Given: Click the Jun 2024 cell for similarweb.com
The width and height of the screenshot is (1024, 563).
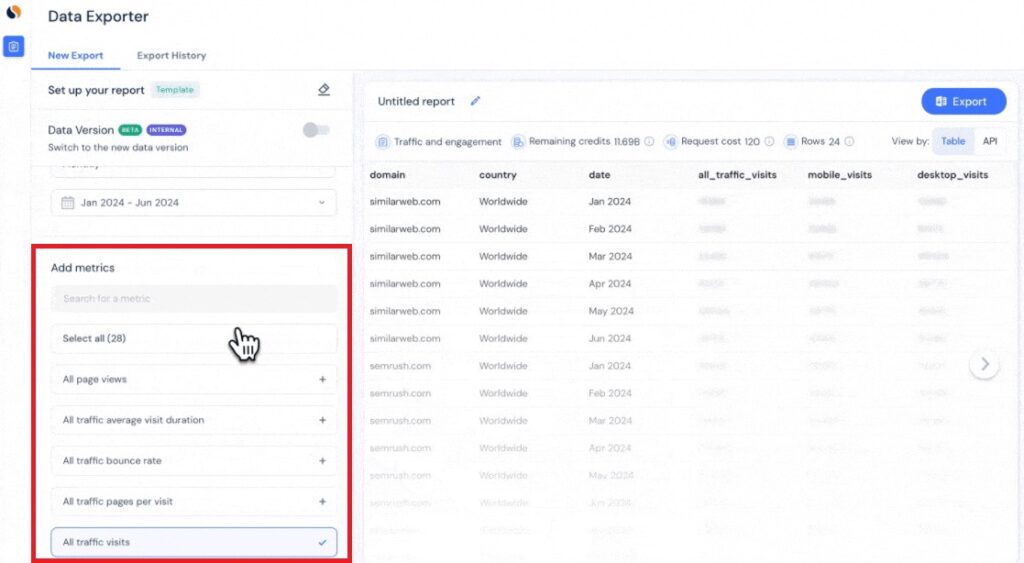Looking at the screenshot, I should click(x=609, y=339).
